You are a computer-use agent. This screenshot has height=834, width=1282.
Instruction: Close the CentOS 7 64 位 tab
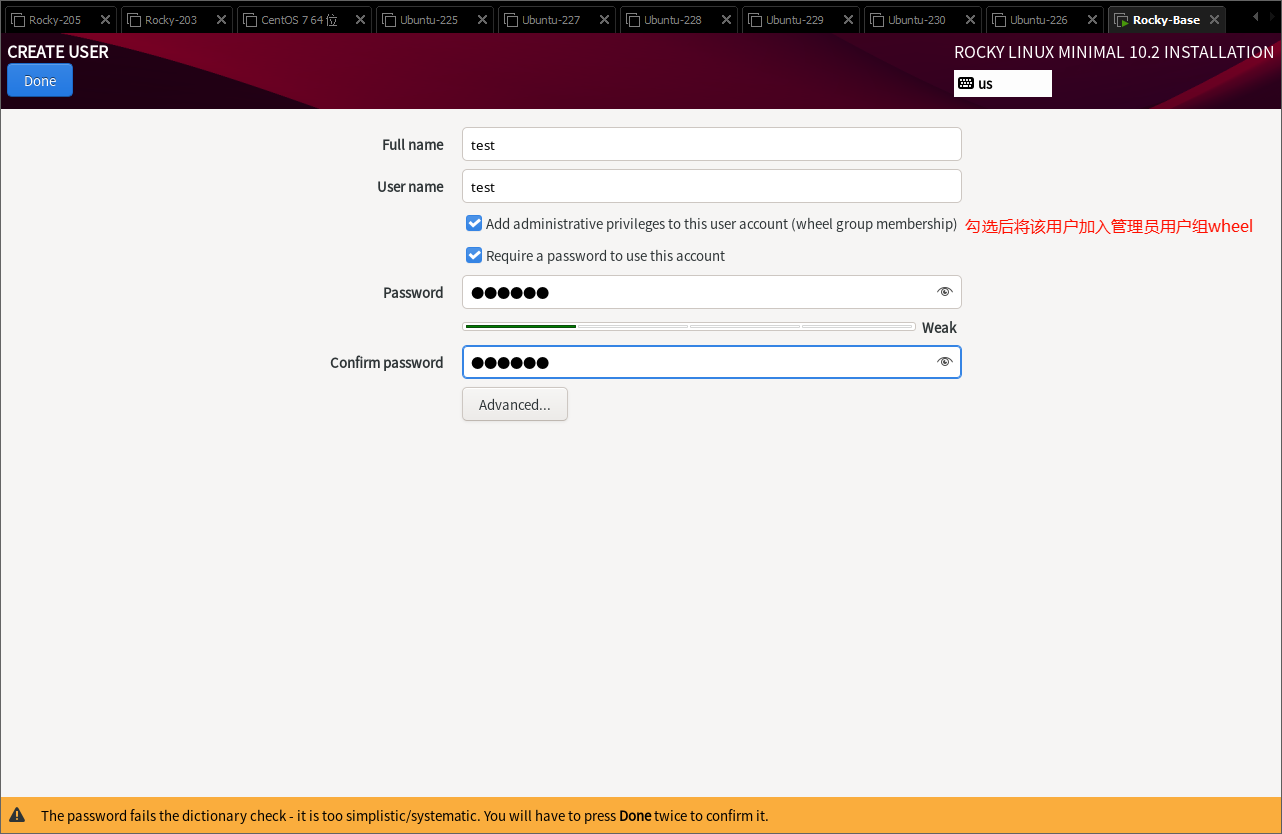click(360, 20)
